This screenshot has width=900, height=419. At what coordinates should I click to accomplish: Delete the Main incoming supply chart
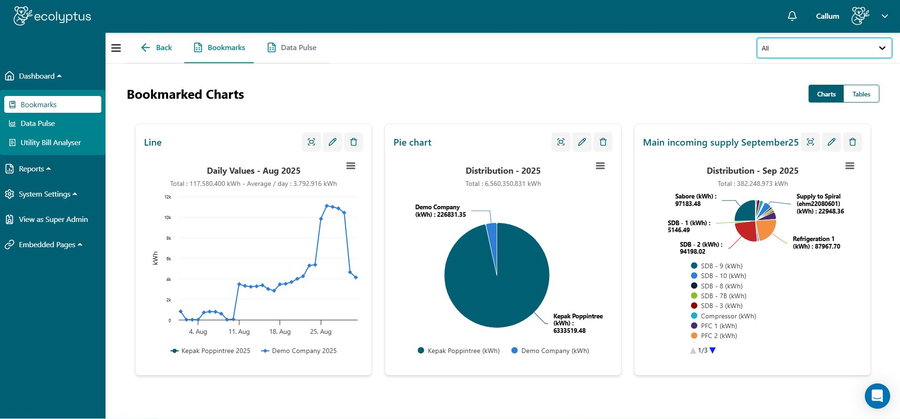tap(852, 142)
